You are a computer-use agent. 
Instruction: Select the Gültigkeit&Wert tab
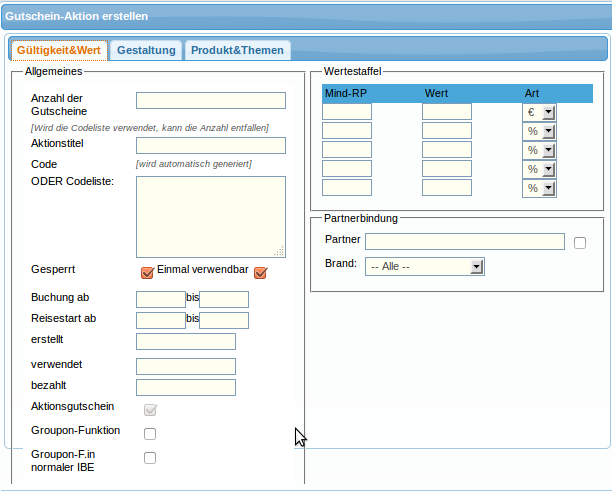(x=61, y=50)
